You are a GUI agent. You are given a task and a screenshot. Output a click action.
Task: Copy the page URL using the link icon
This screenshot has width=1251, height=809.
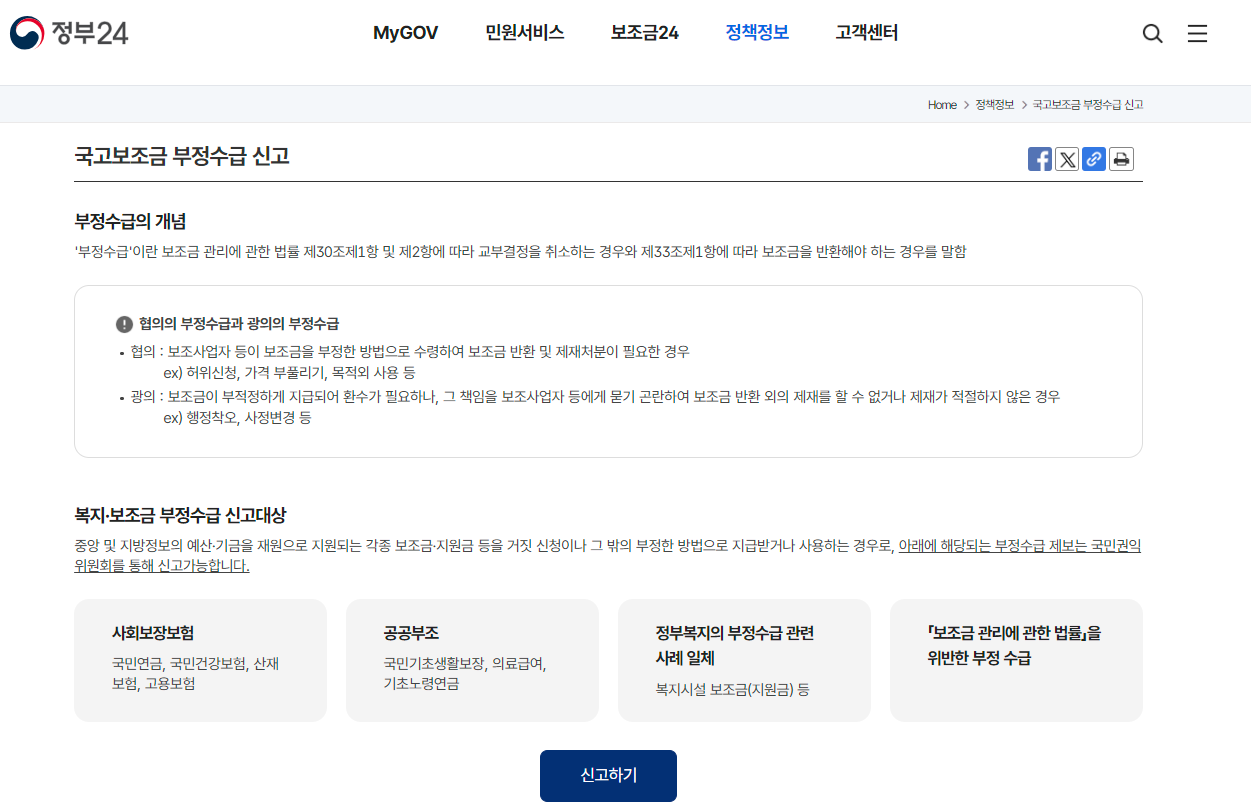[1093, 158]
